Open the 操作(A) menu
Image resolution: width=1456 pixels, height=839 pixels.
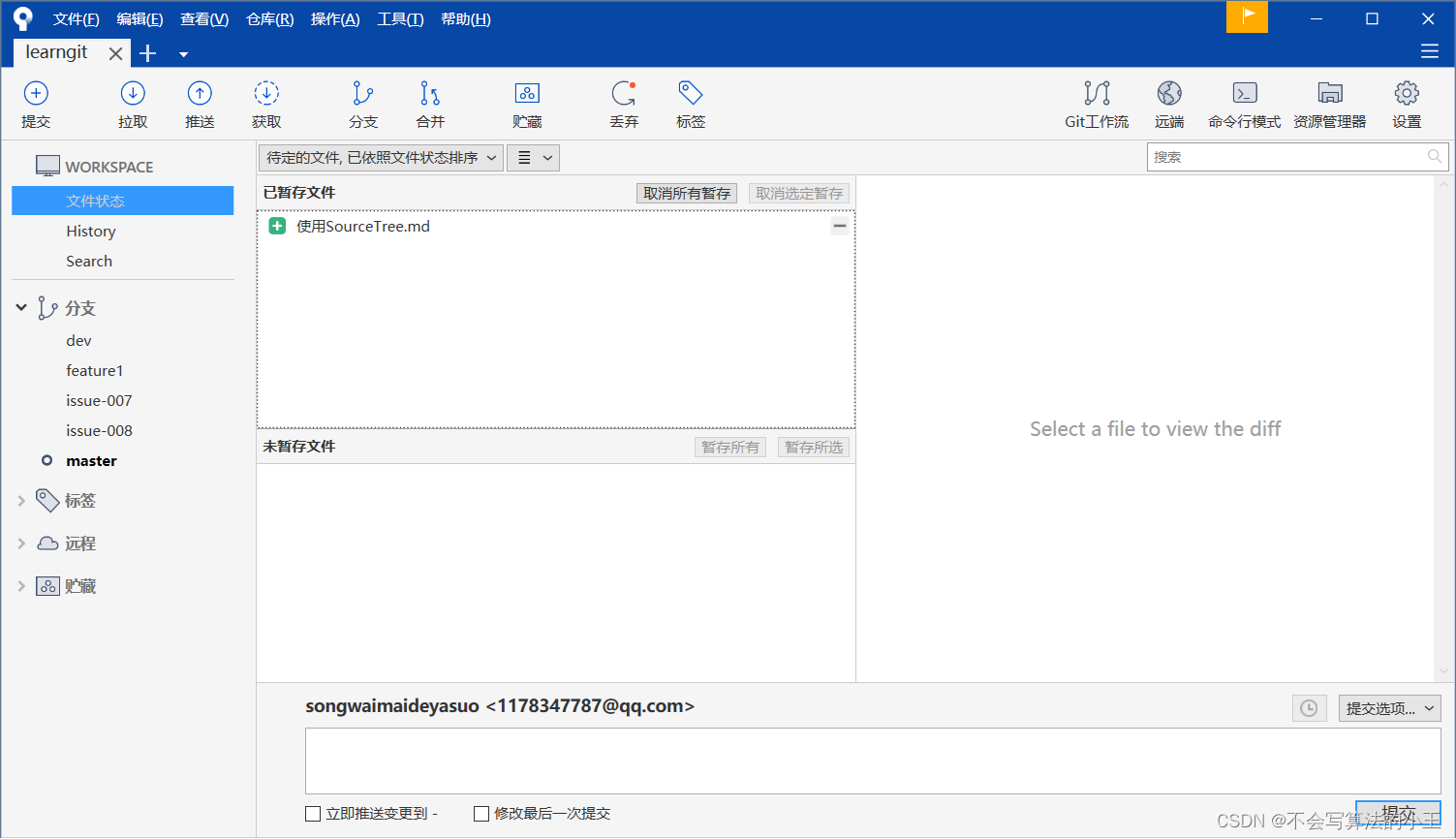[x=335, y=19]
